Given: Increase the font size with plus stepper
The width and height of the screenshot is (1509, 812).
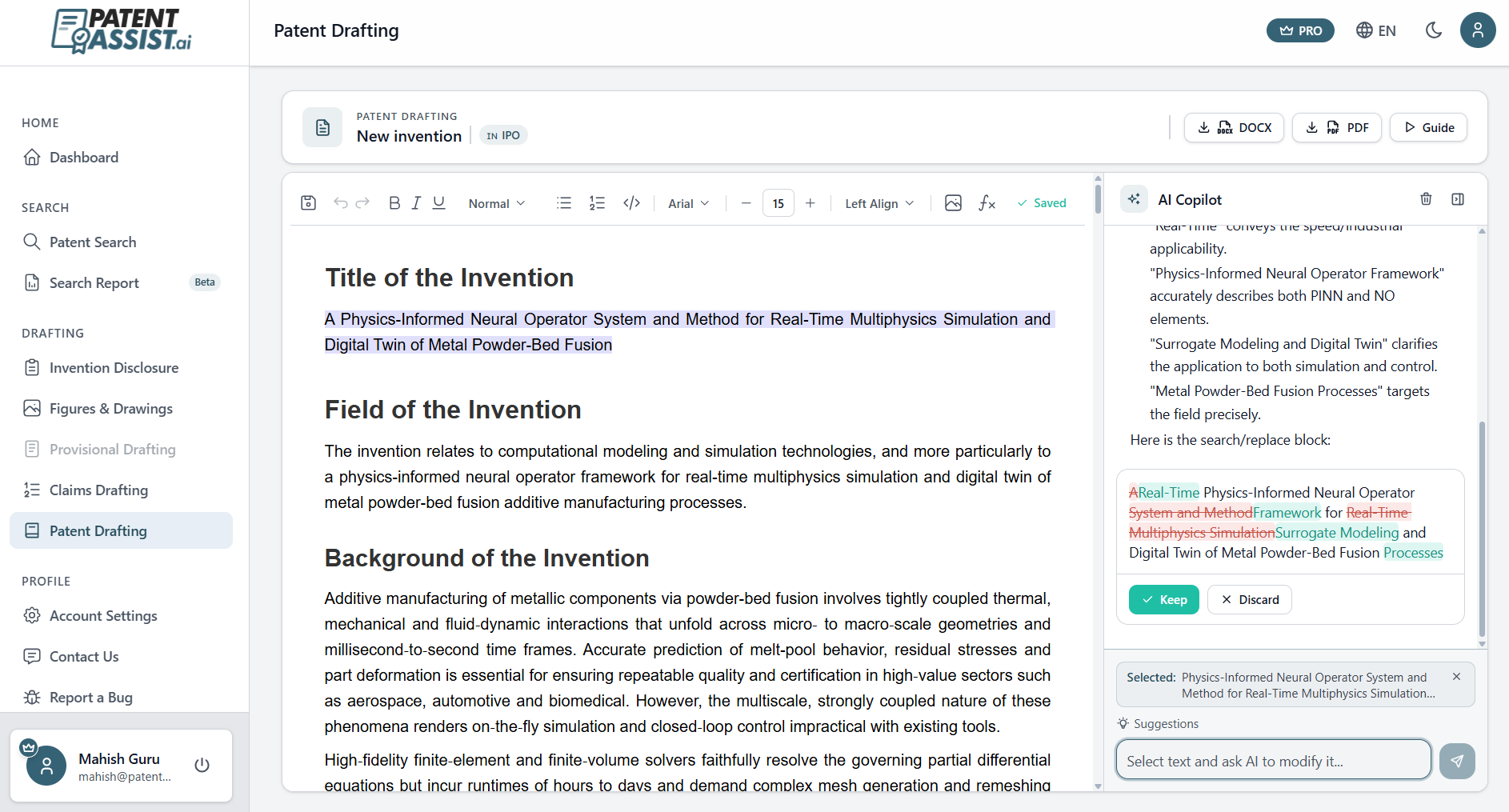Looking at the screenshot, I should pyautogui.click(x=811, y=202).
